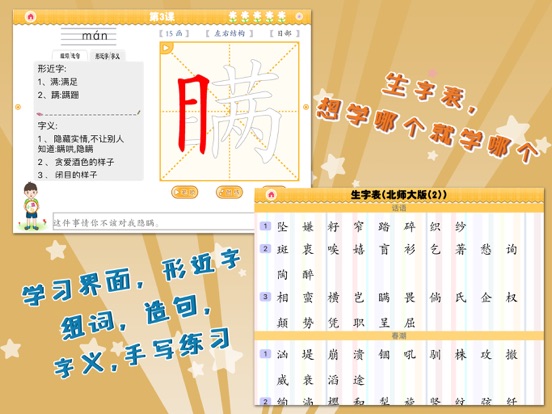Open the round settings icon beside the flowers

pyautogui.click(x=299, y=17)
